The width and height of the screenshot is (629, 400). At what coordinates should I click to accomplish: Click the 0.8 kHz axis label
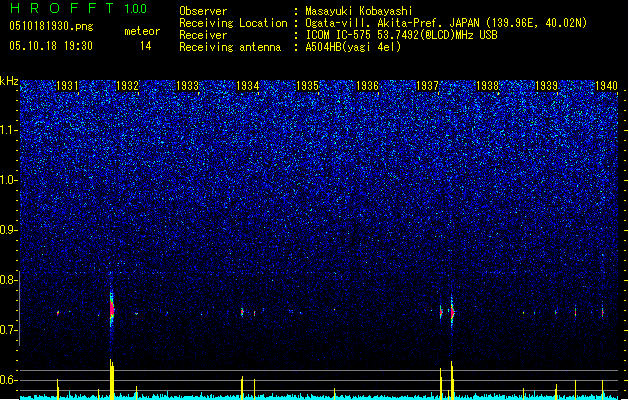(x=9, y=280)
